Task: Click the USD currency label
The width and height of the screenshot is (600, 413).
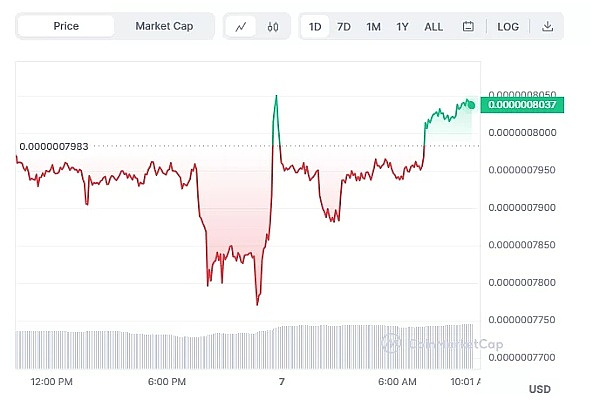Action: (x=539, y=389)
